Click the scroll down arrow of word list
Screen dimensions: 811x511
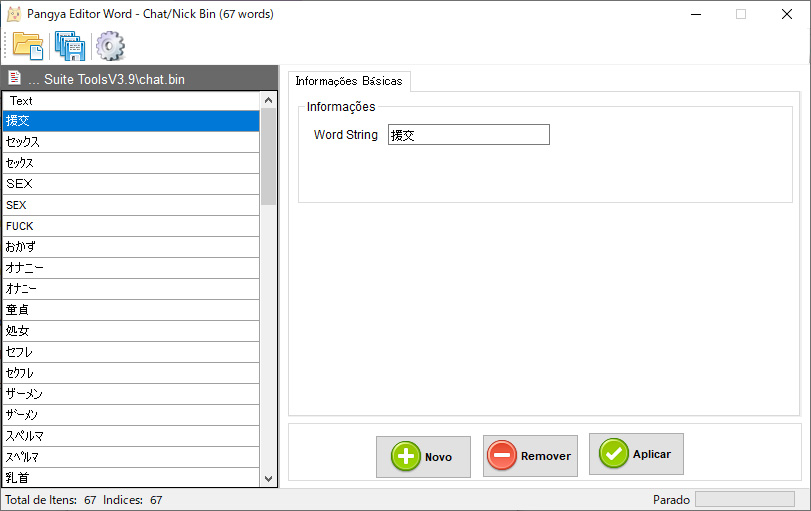coord(268,478)
